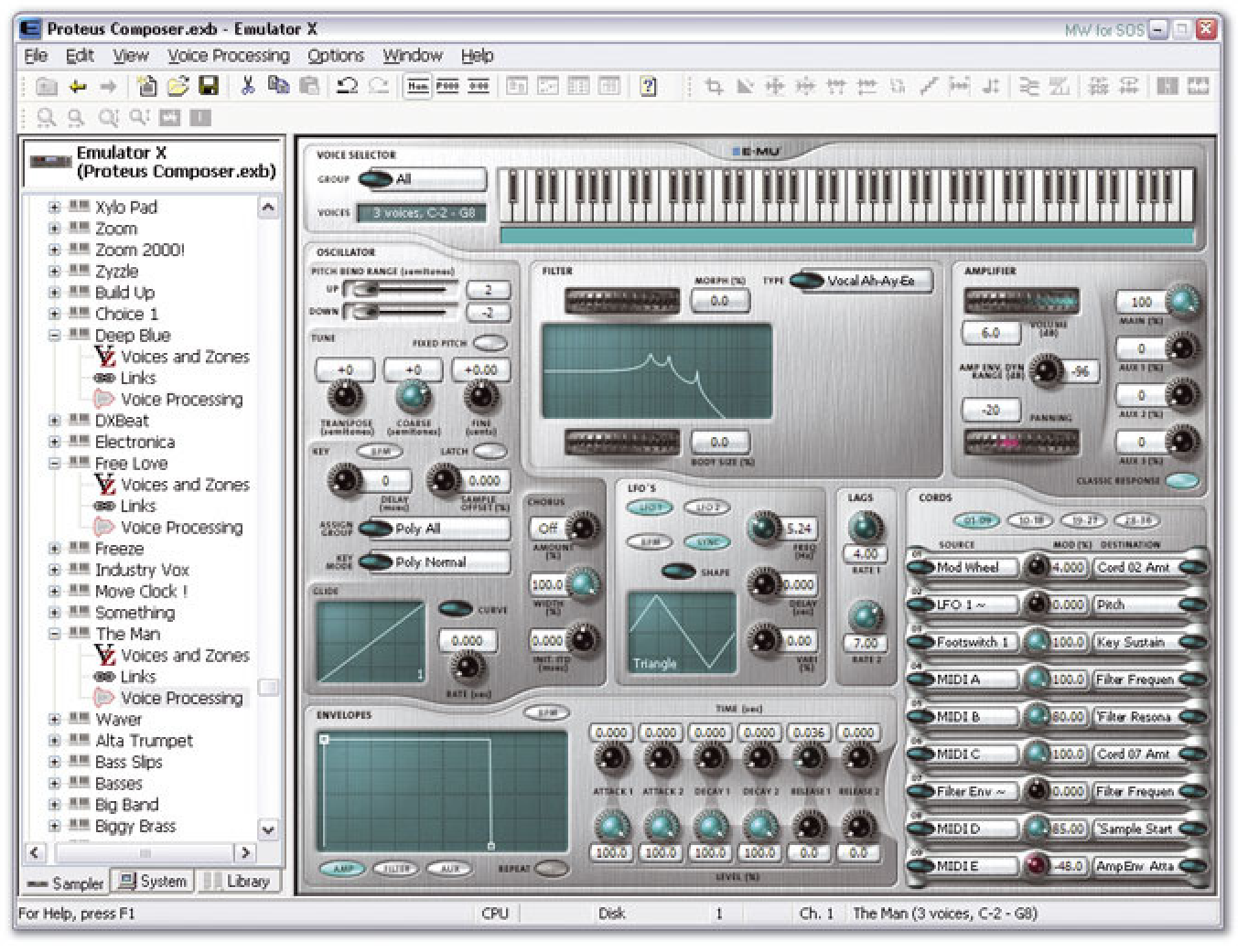Click the 'Ham' view toolbar button

[x=418, y=86]
